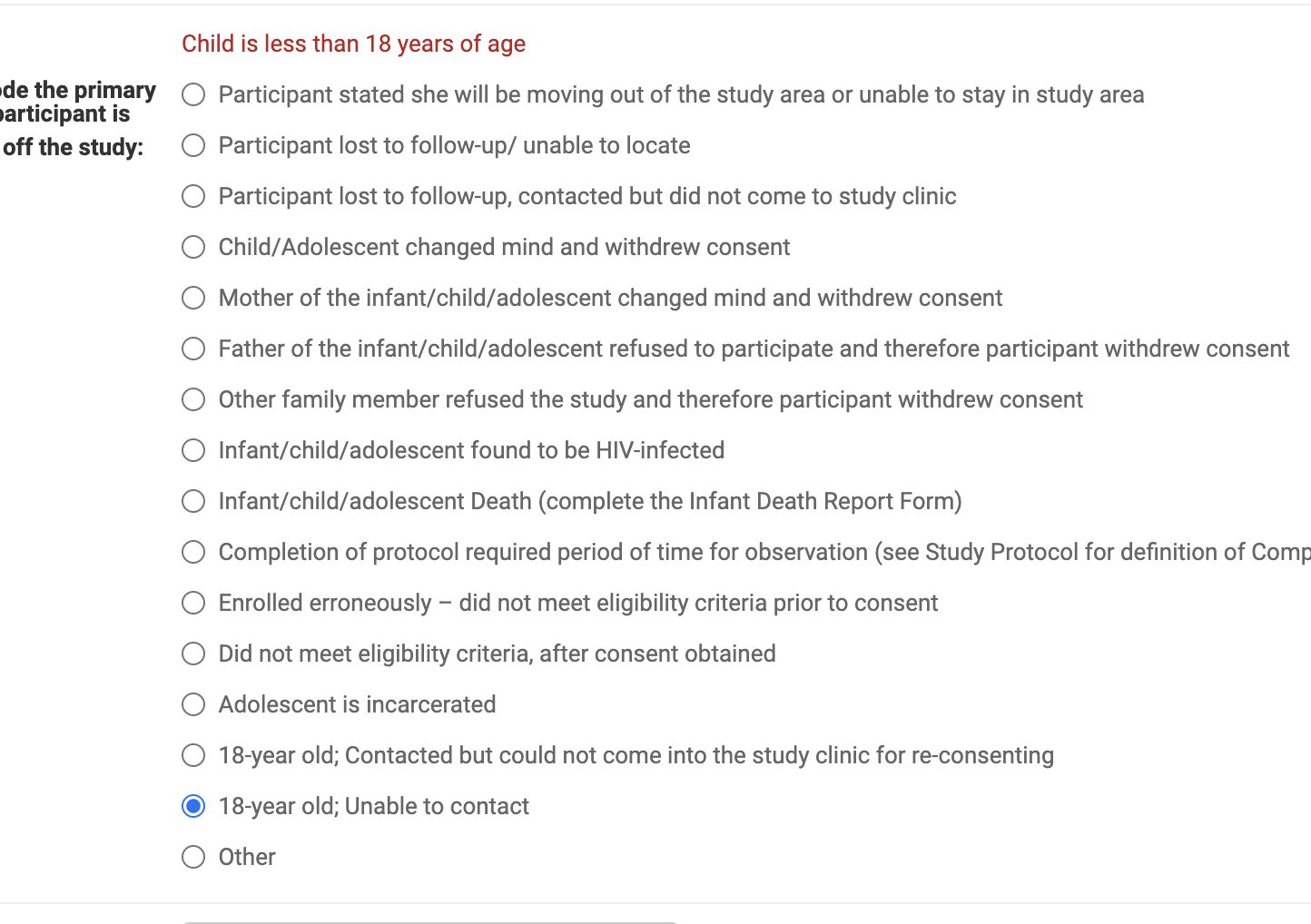
Task: Click selected '18-year old; Unable to contact' radio
Action: point(193,806)
